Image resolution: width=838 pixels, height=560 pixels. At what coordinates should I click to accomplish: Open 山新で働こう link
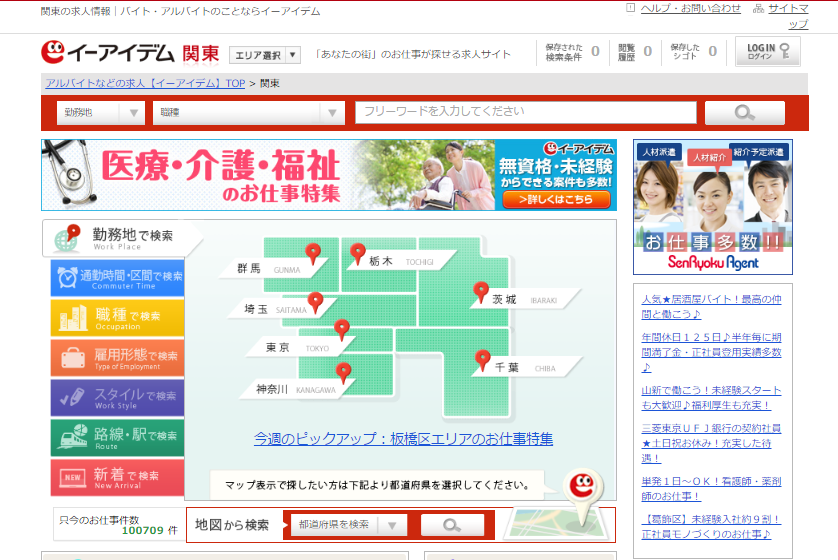711,398
